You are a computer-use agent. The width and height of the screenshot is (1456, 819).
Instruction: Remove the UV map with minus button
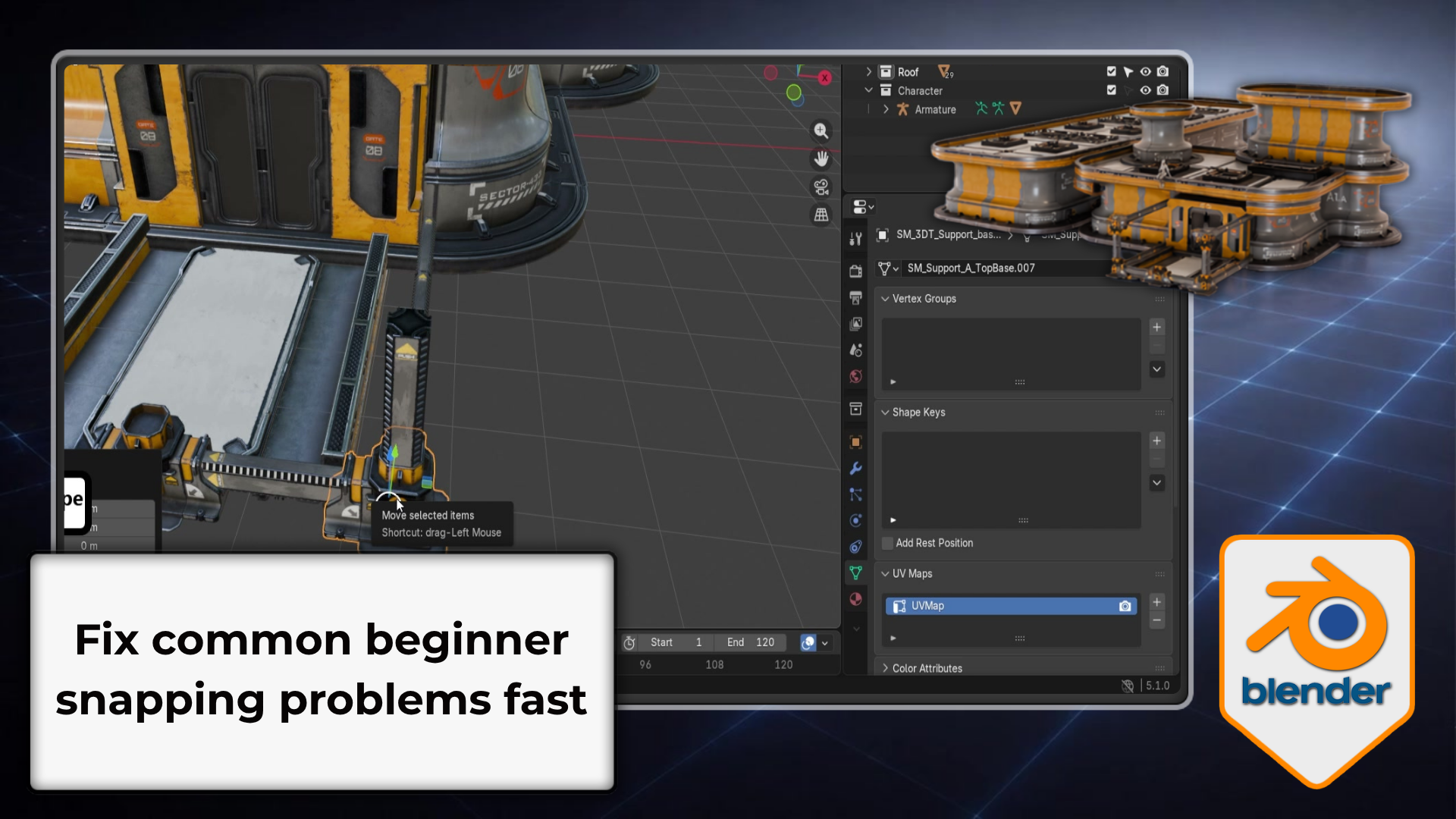(x=1157, y=620)
